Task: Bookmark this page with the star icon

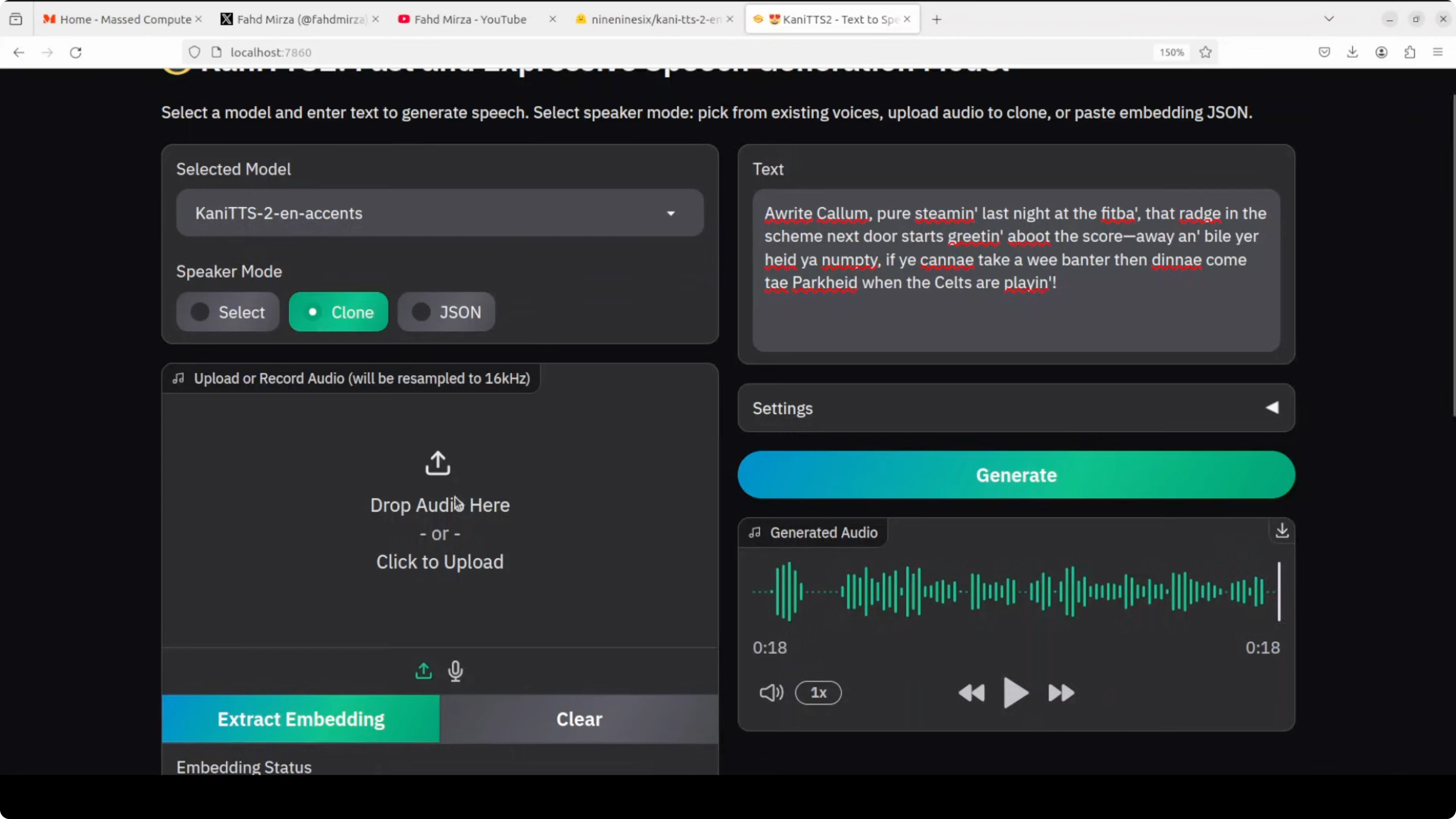Action: (1206, 52)
